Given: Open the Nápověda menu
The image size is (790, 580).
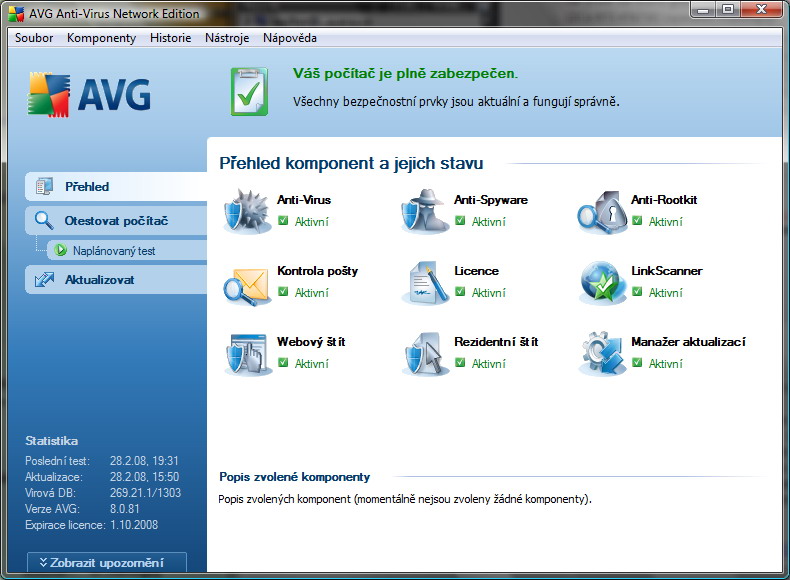Looking at the screenshot, I should 290,38.
